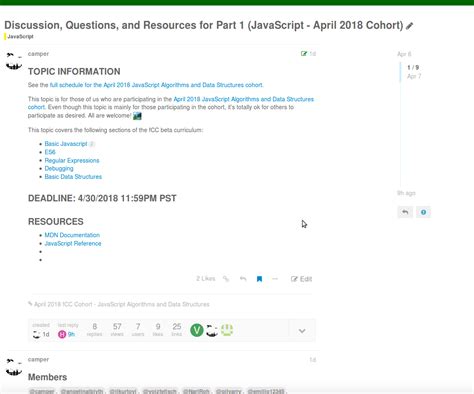Viewport: 474px width, 394px height.
Task: Click the reply arrow icon under first post
Action: click(x=243, y=279)
